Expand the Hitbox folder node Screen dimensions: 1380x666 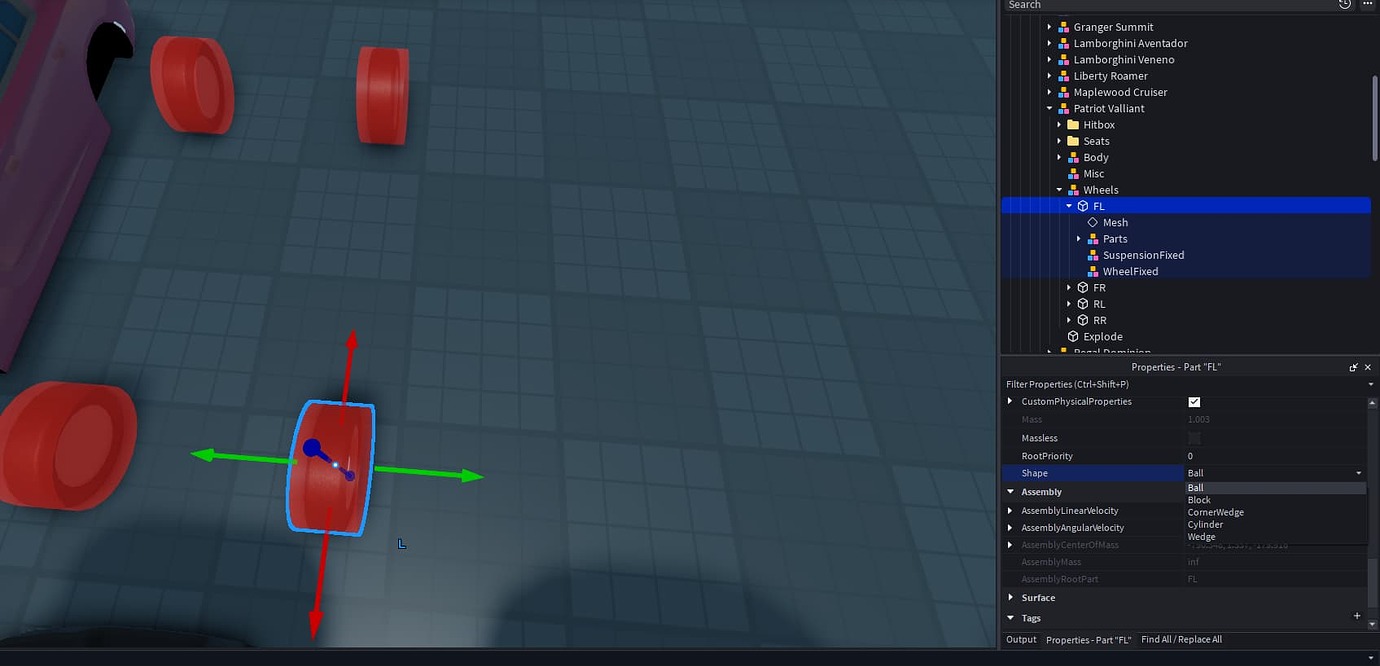click(1059, 125)
